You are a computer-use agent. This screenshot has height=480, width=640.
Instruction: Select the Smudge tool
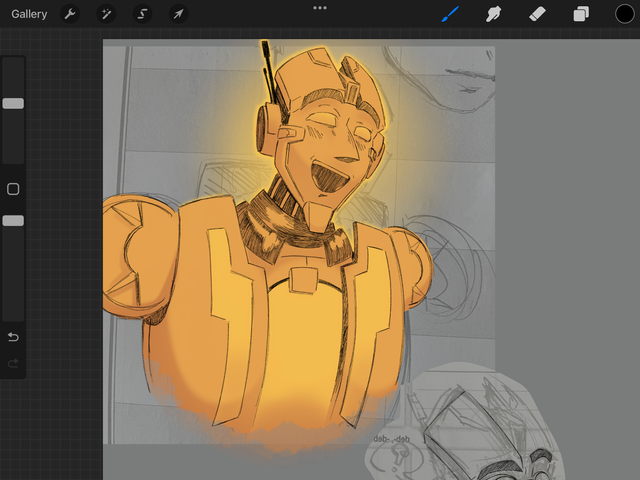(493, 14)
